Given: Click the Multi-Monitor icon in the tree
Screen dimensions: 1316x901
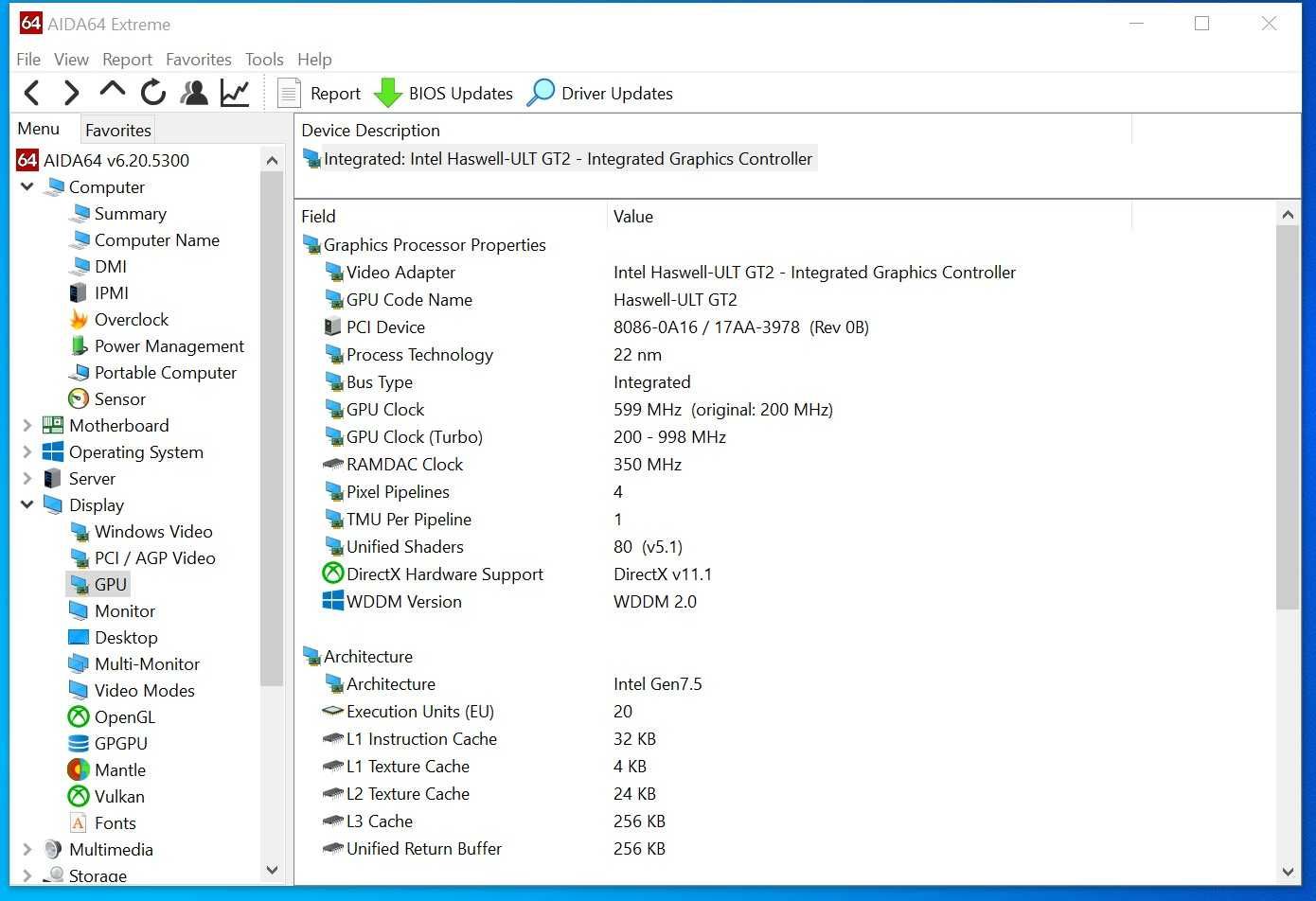Looking at the screenshot, I should [79, 664].
